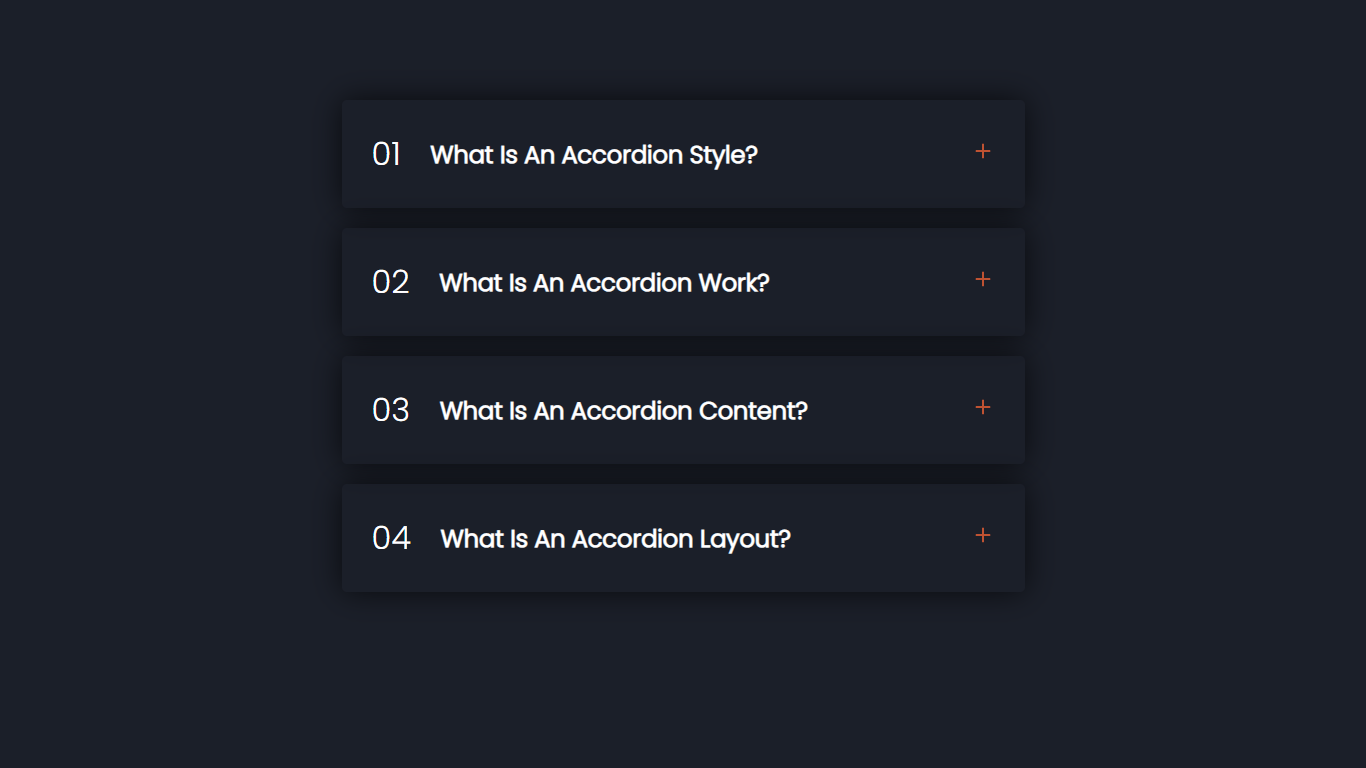Click the word "Style?" in first heading
The image size is (1366, 768).
click(723, 155)
